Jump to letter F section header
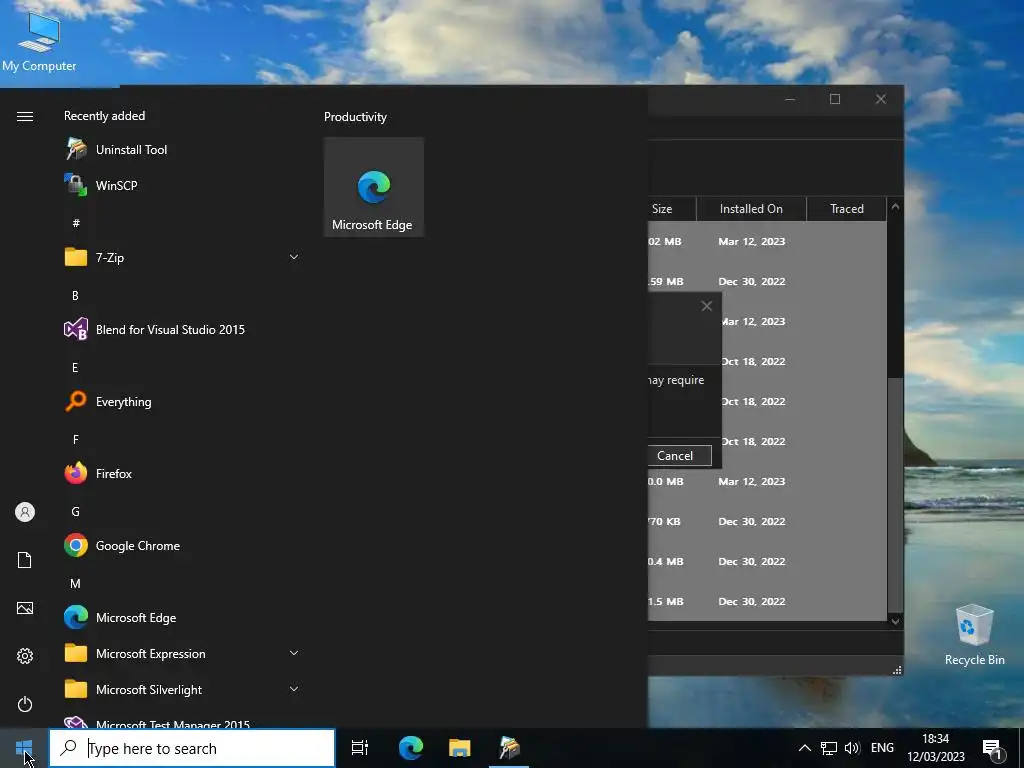1024x768 pixels. click(75, 440)
